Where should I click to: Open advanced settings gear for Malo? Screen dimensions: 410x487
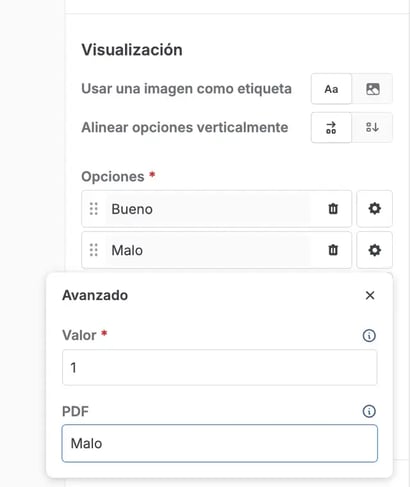coord(374,250)
